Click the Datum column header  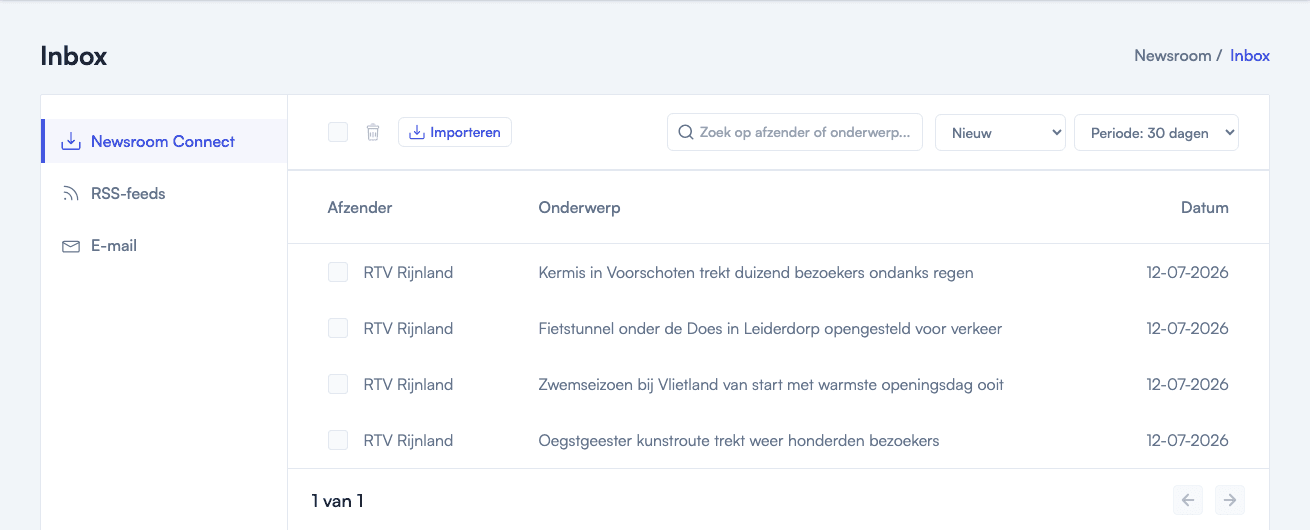1205,208
